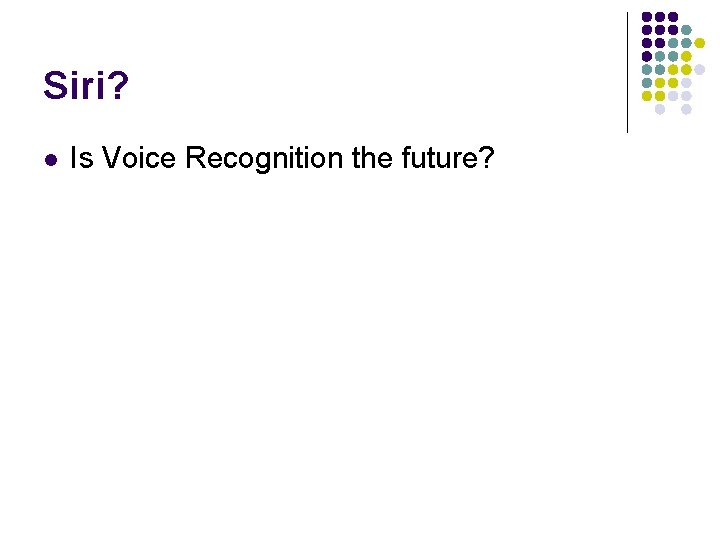Click the top-right purple dot in first row
The width and height of the screenshot is (720, 540).
click(673, 17)
